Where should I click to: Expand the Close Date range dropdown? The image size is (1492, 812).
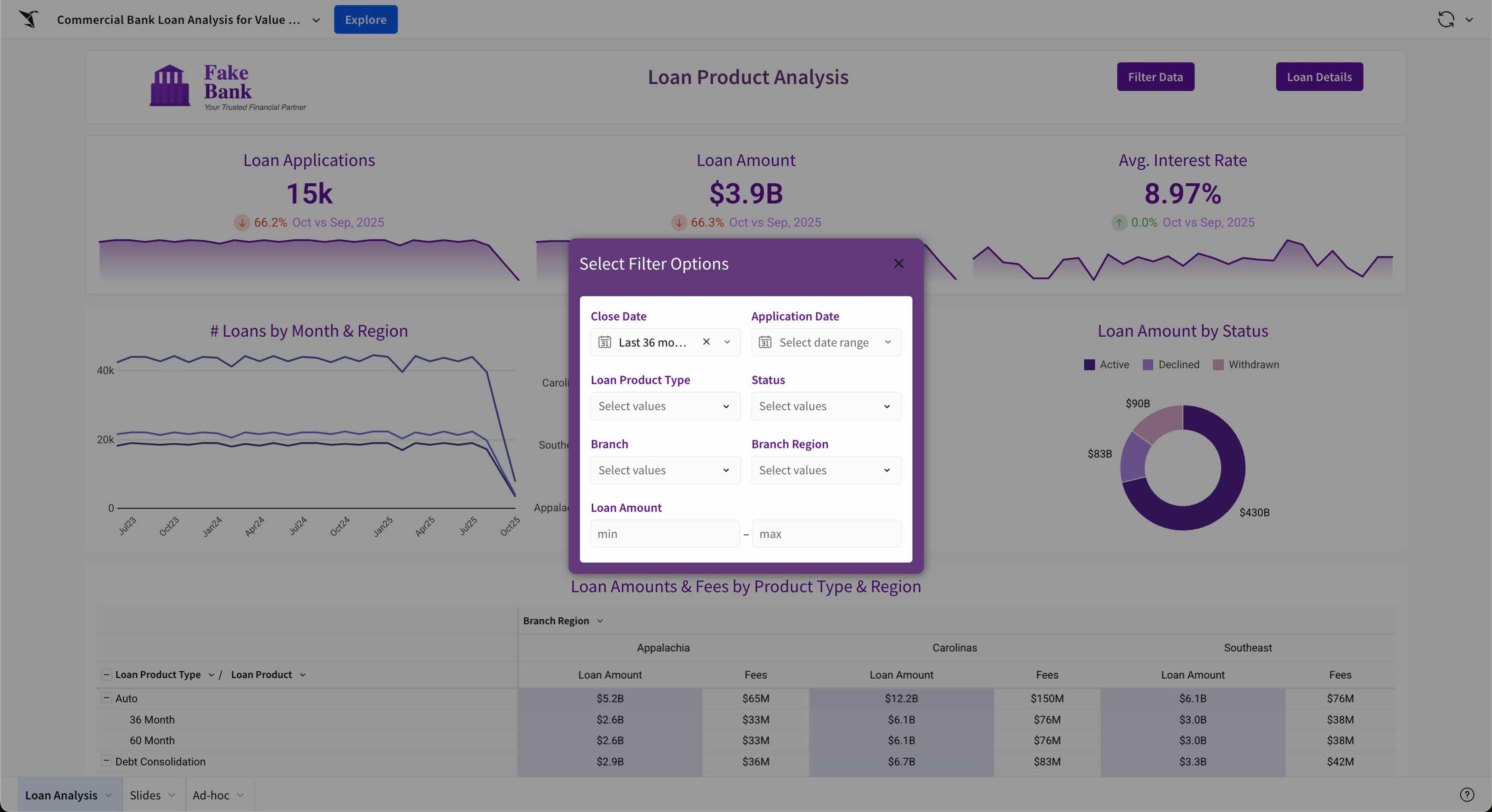727,342
